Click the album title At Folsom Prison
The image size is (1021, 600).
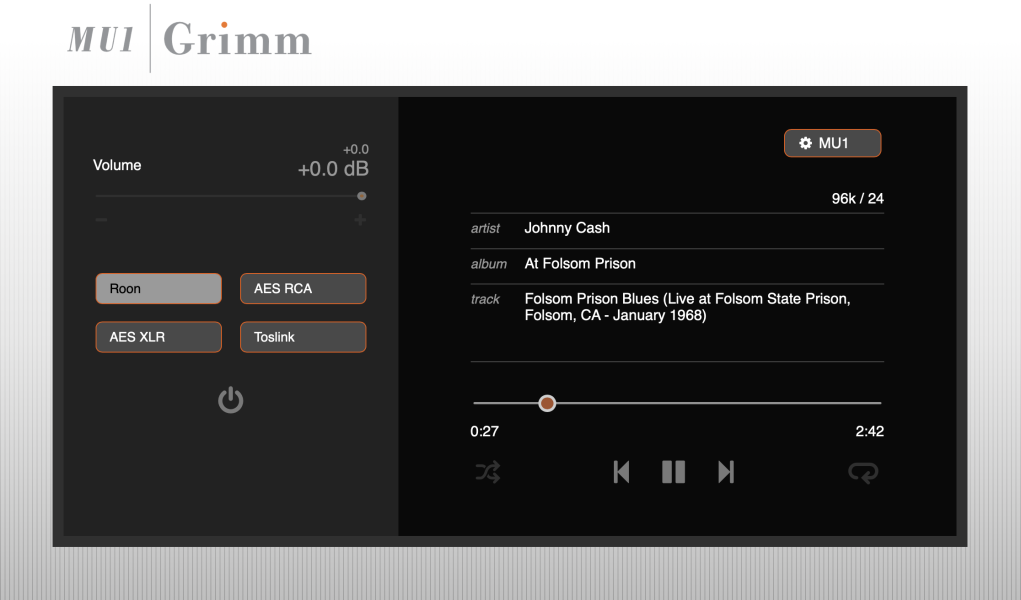click(x=580, y=263)
